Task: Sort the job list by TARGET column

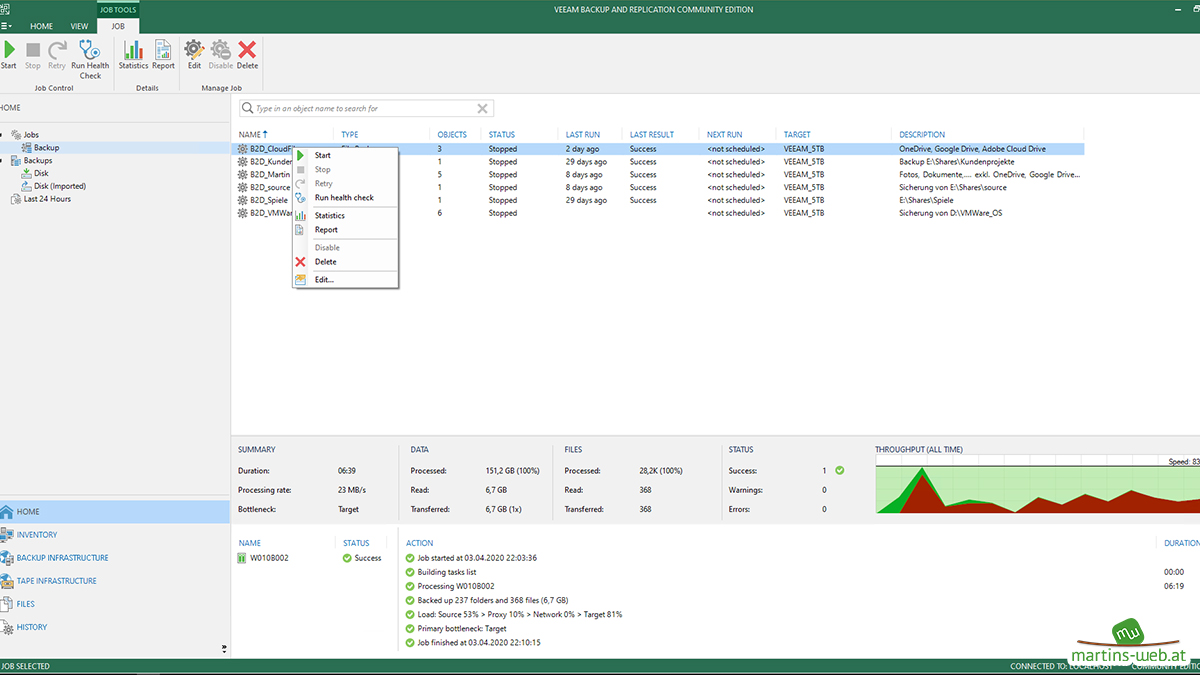Action: click(x=797, y=135)
